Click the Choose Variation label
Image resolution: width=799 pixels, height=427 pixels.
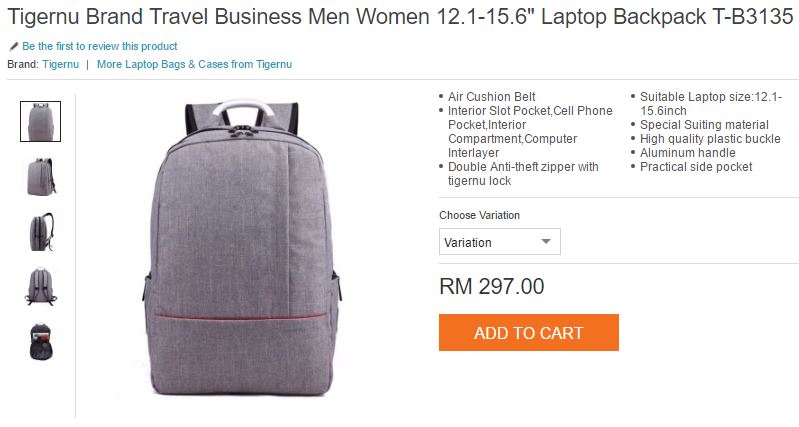coord(480,215)
